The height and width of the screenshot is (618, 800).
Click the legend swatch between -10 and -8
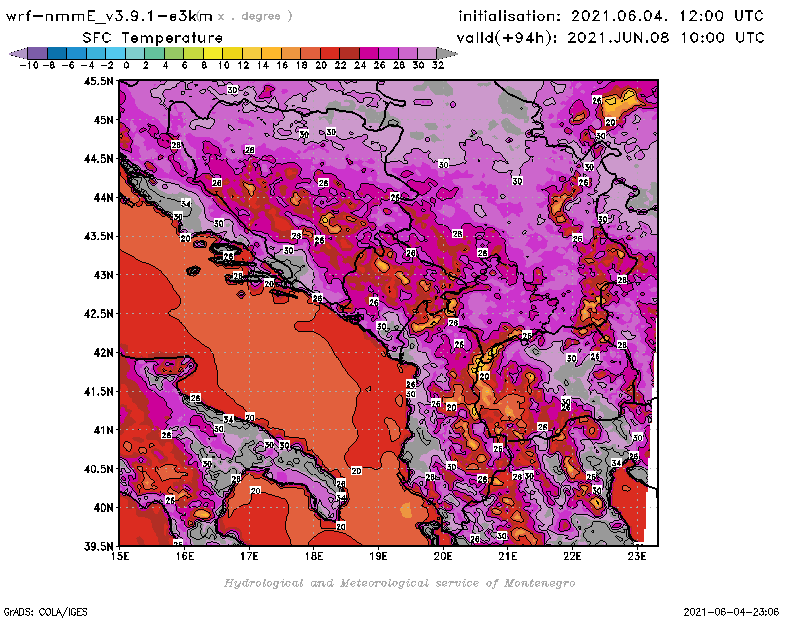pyautogui.click(x=38, y=54)
